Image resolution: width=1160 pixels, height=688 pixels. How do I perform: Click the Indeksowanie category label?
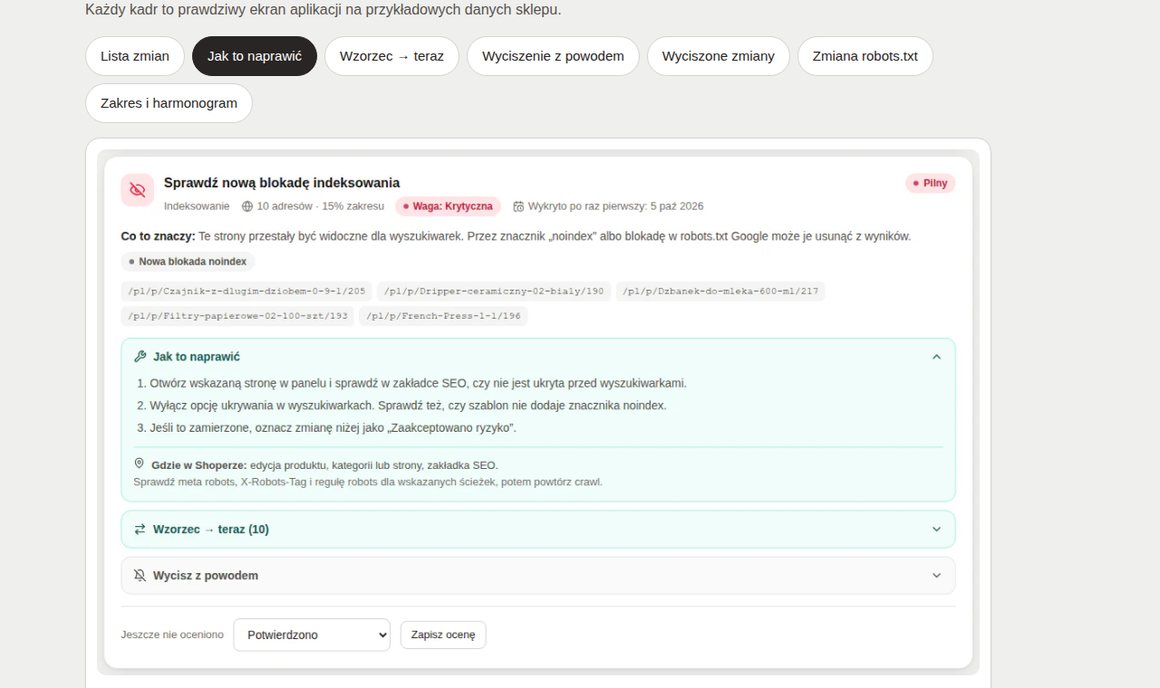197,206
